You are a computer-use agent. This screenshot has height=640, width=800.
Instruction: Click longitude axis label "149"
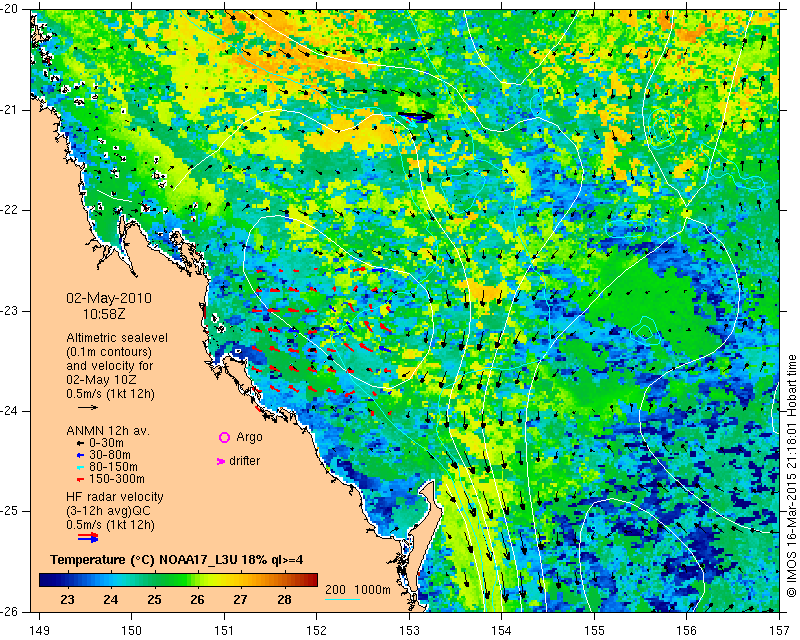tap(39, 631)
